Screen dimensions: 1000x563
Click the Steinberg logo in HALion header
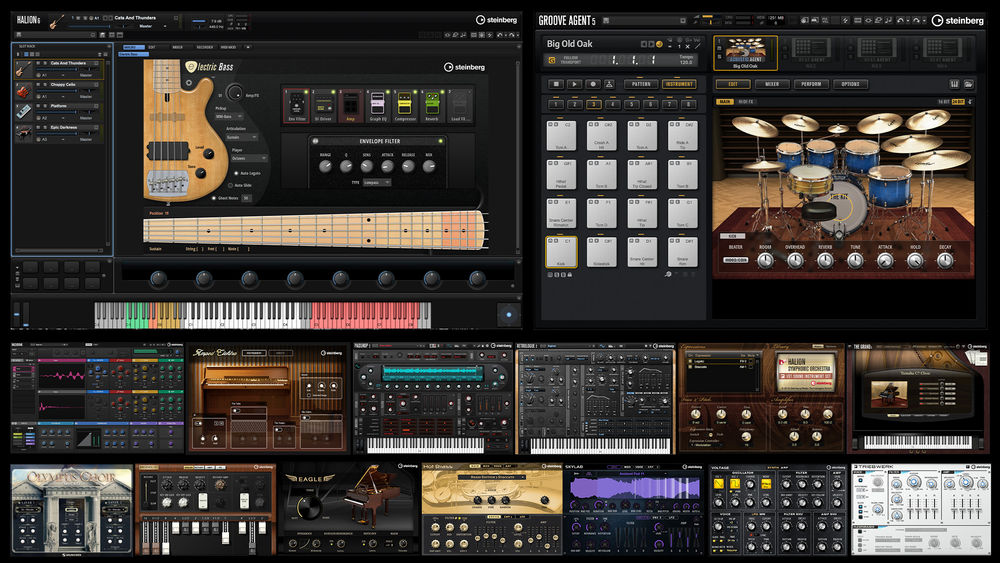(496, 20)
